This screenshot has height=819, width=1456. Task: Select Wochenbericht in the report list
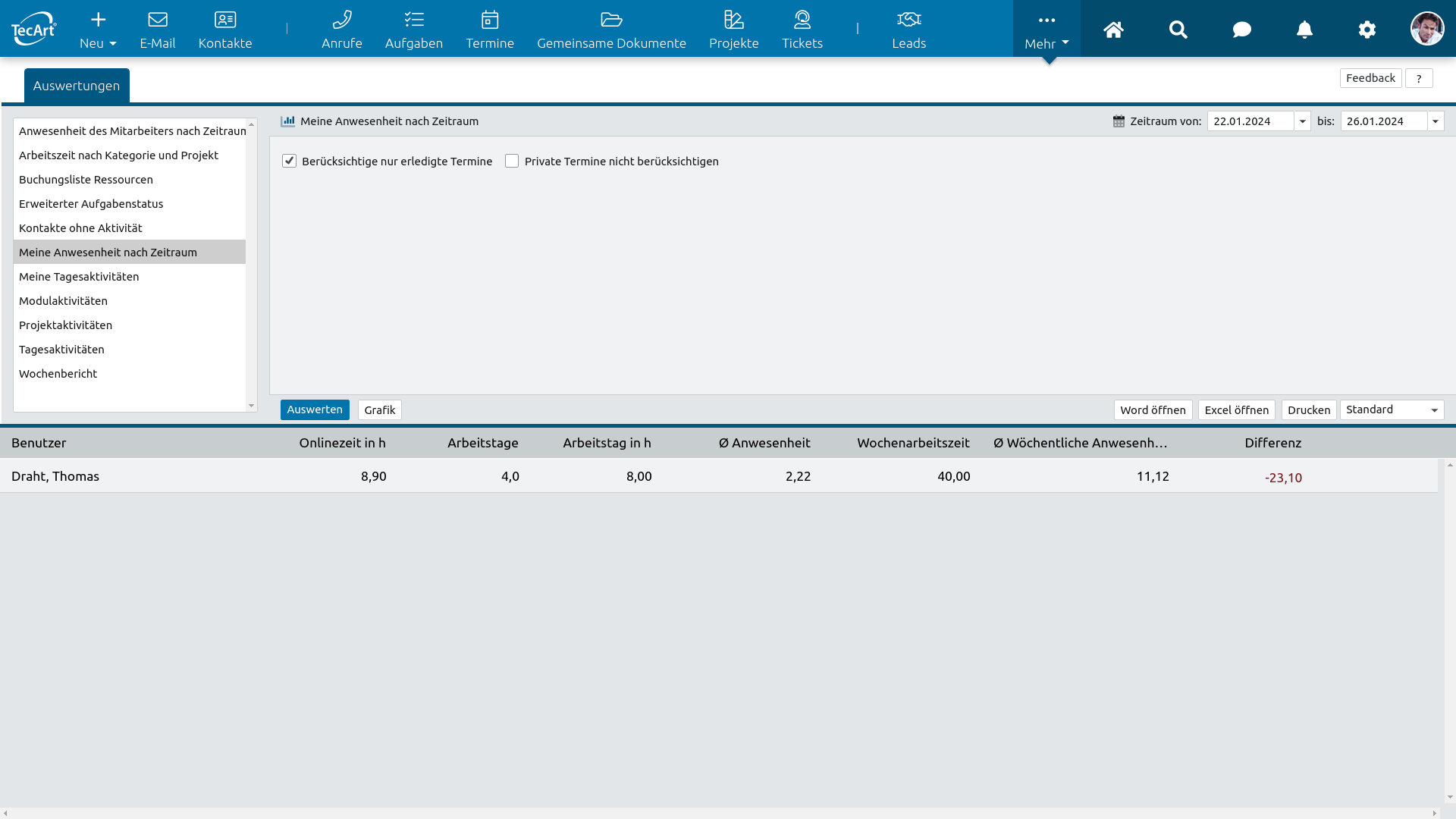point(58,374)
